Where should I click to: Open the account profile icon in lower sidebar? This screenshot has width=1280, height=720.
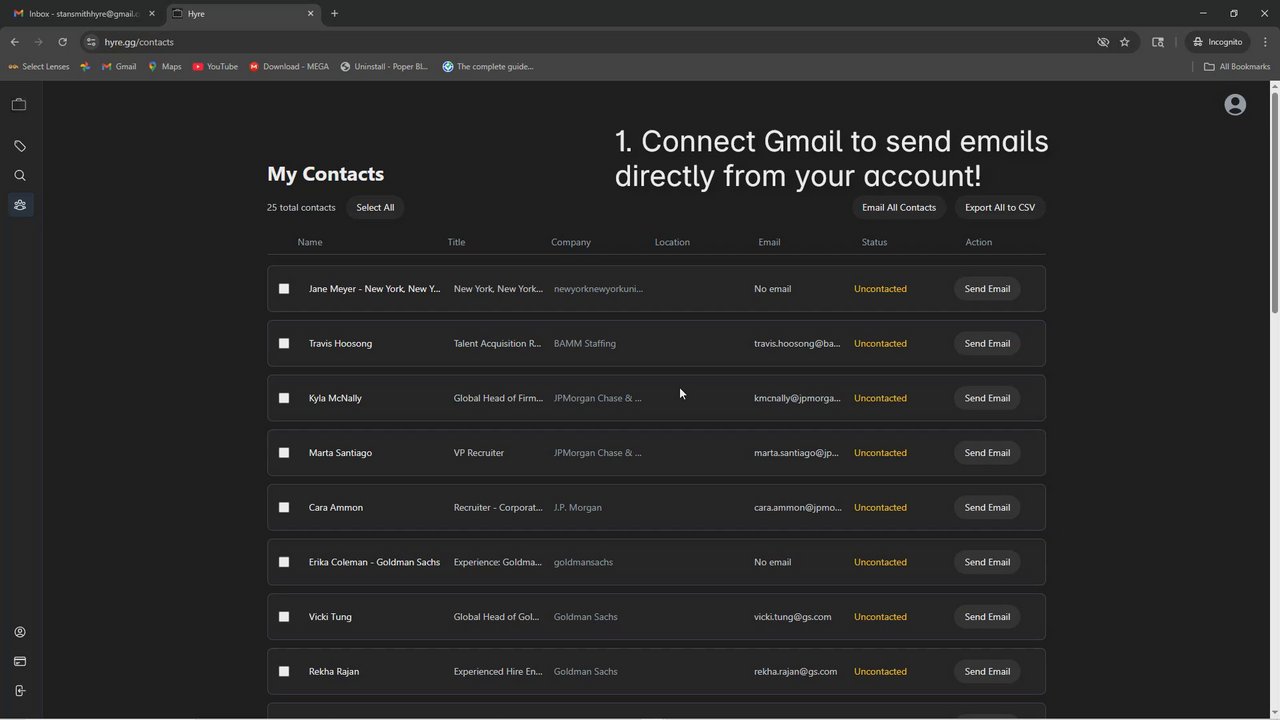point(19,632)
